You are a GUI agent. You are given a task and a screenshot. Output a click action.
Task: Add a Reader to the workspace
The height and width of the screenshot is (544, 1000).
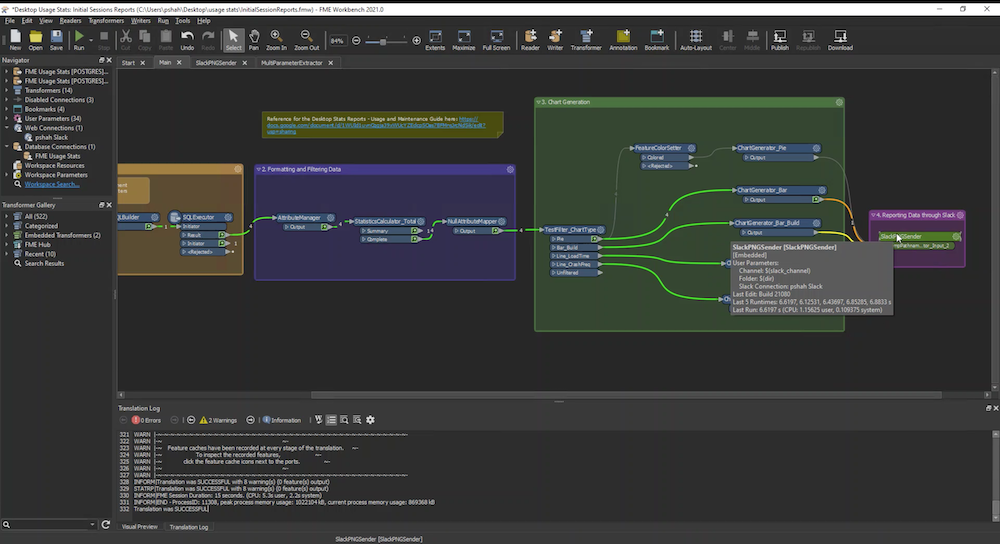[530, 40]
